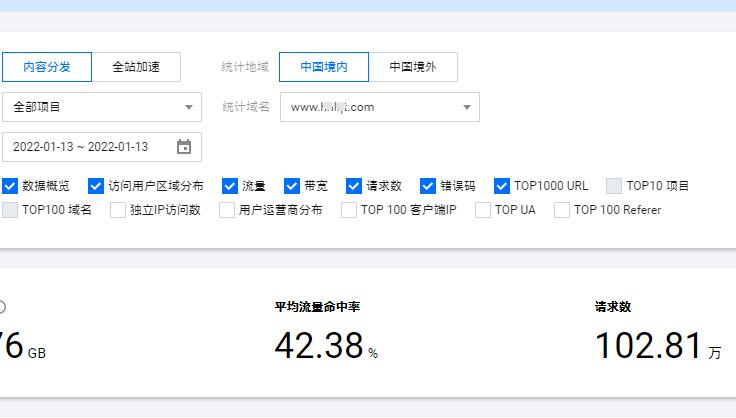Open the 统计域名 domain dropdown
736x418 pixels.
coord(379,107)
